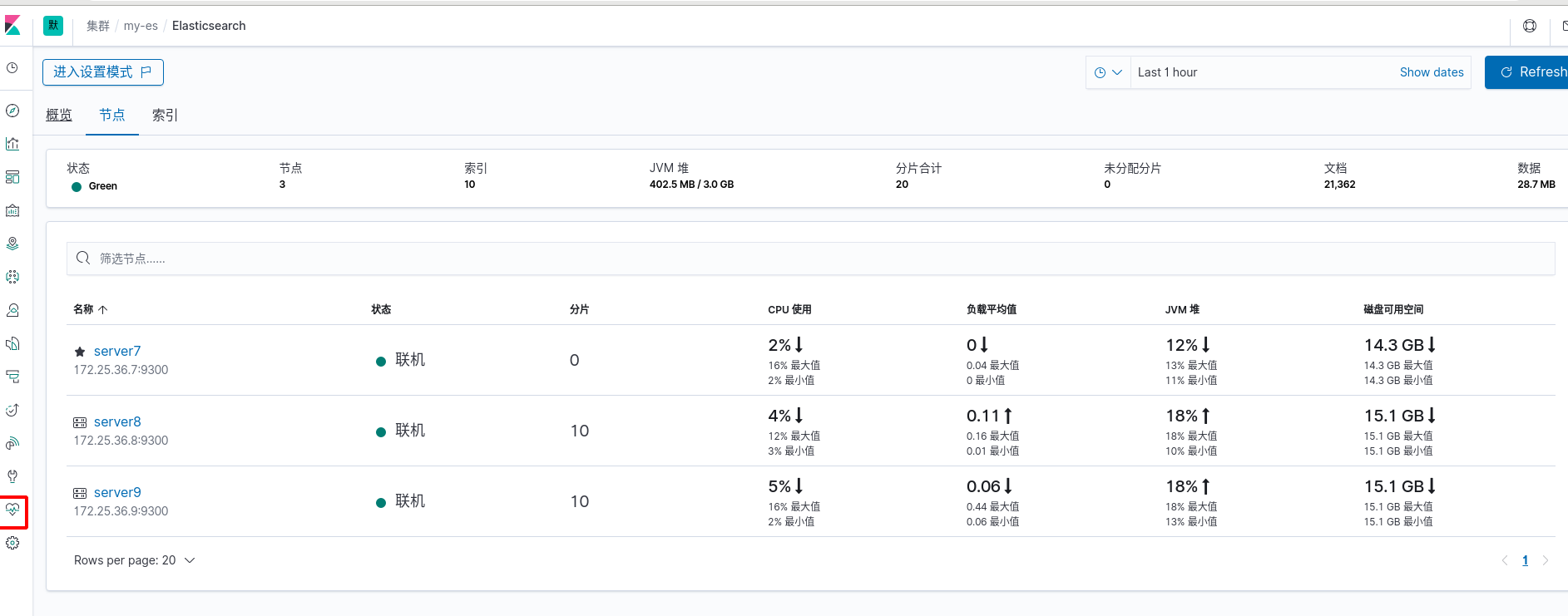
Task: Open Dev Tools wrench icon
Action: pos(12,476)
